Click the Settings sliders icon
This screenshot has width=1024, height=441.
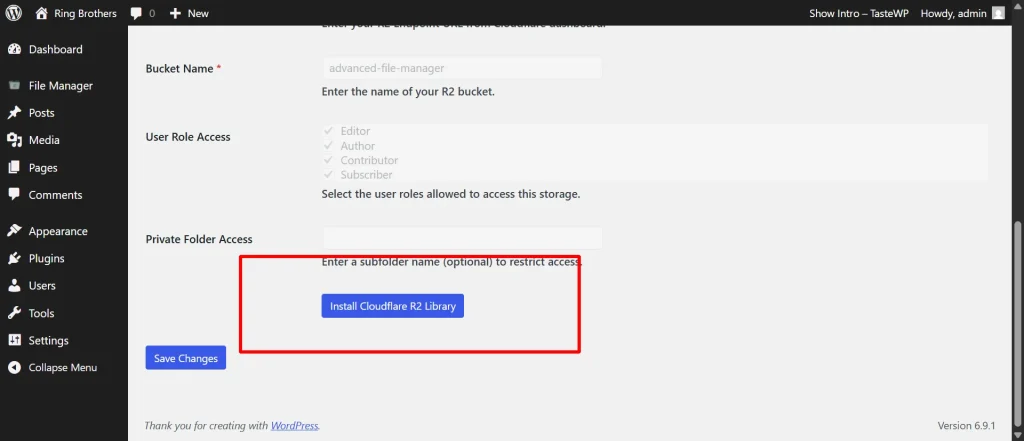[x=14, y=340]
